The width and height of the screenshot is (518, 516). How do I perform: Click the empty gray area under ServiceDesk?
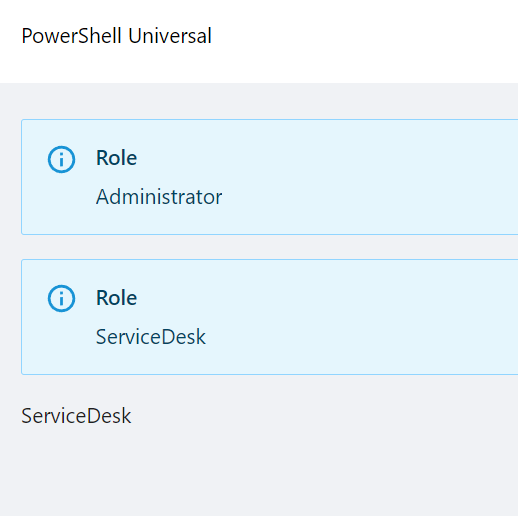click(259, 473)
